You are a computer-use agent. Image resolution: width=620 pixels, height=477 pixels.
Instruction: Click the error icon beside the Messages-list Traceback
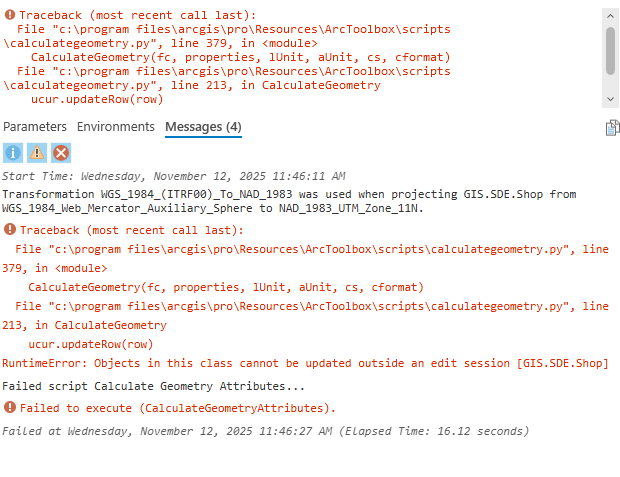pyautogui.click(x=10, y=230)
